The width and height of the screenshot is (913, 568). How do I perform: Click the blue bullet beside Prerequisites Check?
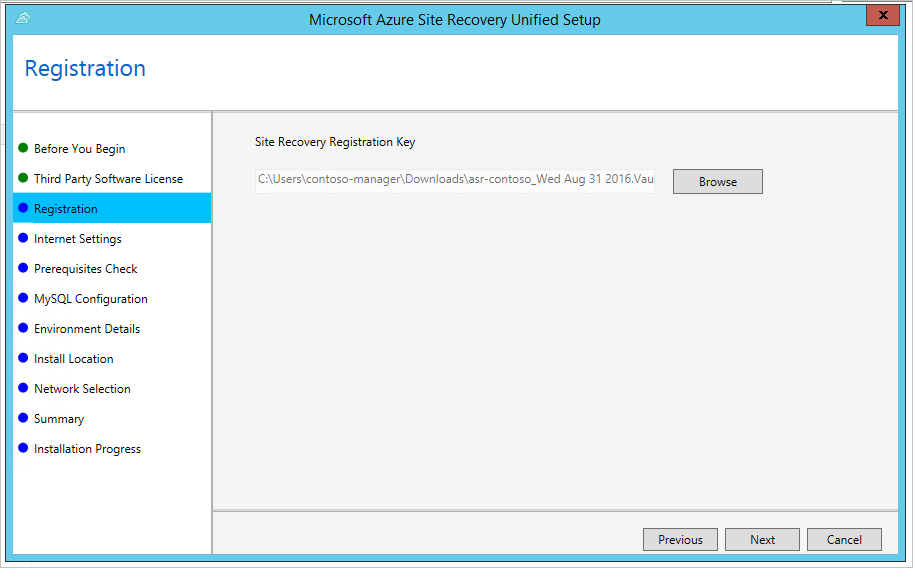tap(23, 267)
